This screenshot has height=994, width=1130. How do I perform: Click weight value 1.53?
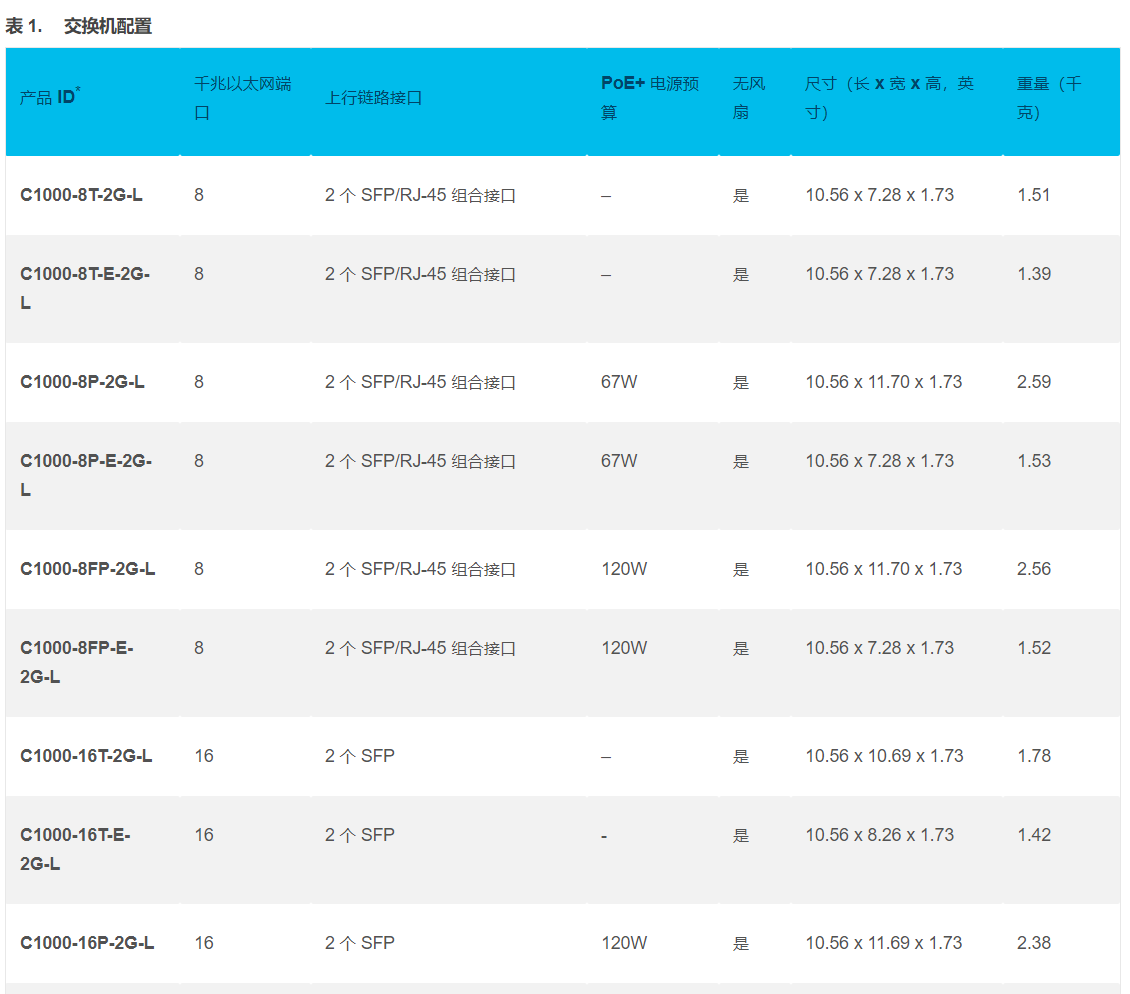tap(1034, 461)
